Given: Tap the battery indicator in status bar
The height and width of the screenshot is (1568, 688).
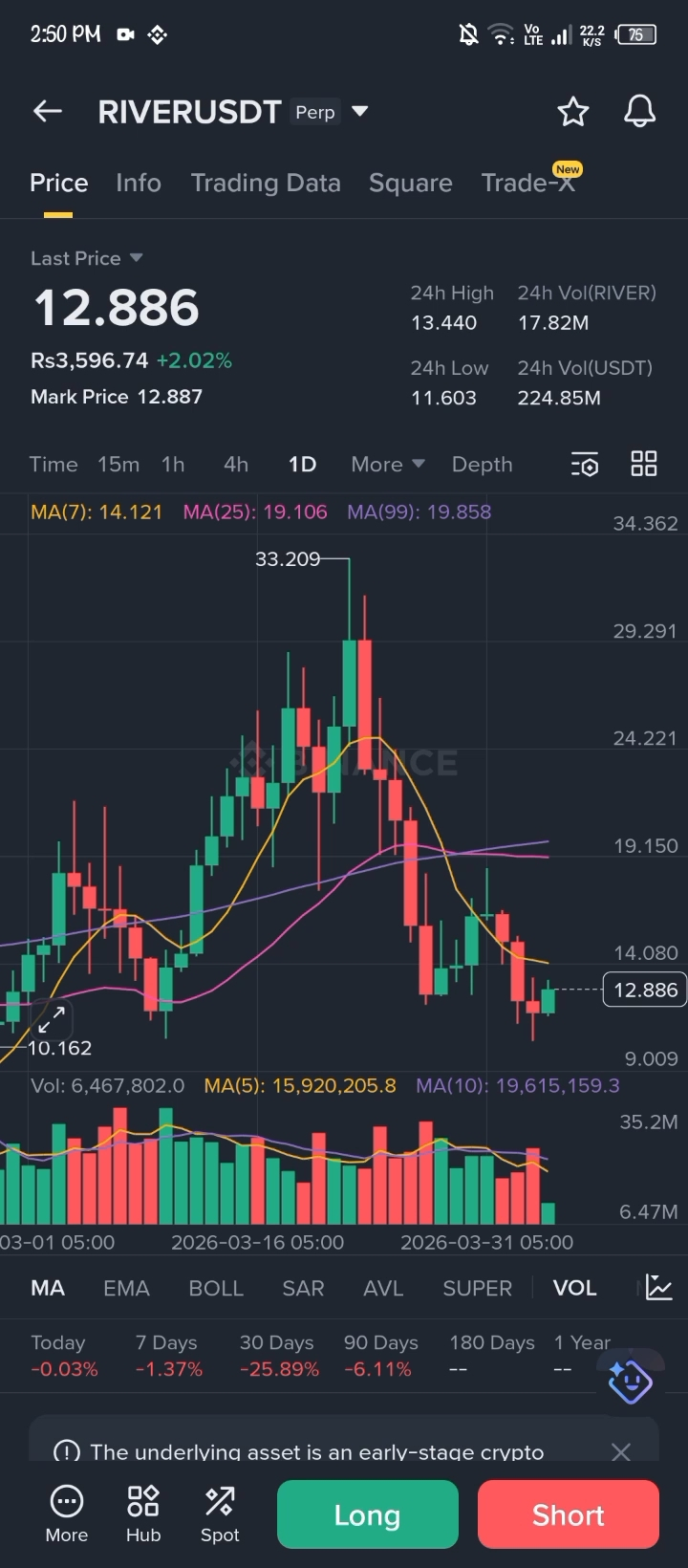Looking at the screenshot, I should click(635, 35).
